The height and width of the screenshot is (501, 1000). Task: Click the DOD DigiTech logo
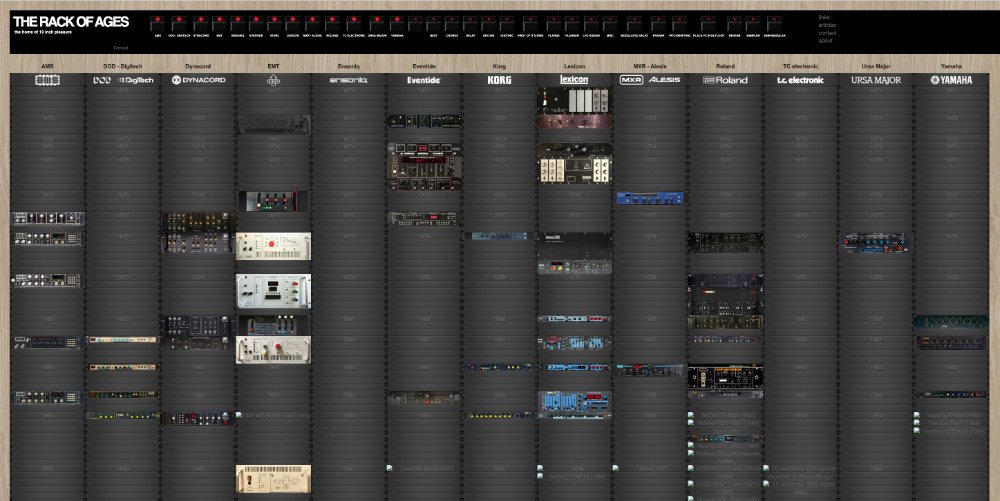click(123, 80)
